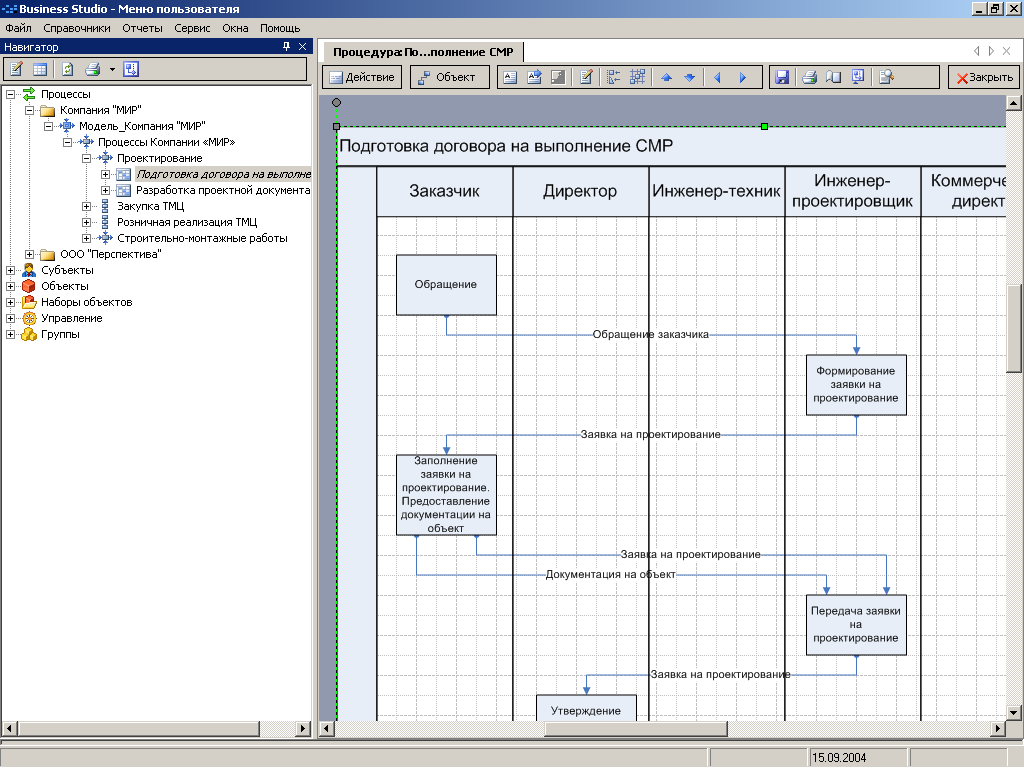This screenshot has height=768, width=1024.
Task: Open the Отчеты menu
Action: pos(142,28)
